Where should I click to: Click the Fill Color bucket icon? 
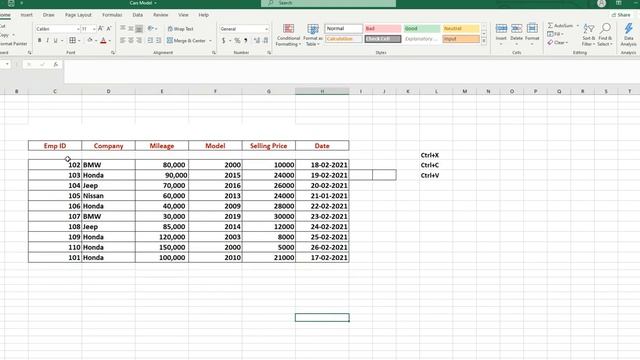90,40
